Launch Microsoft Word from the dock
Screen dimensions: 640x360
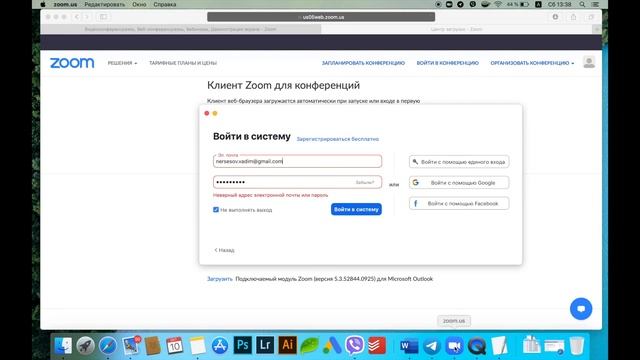[409, 346]
